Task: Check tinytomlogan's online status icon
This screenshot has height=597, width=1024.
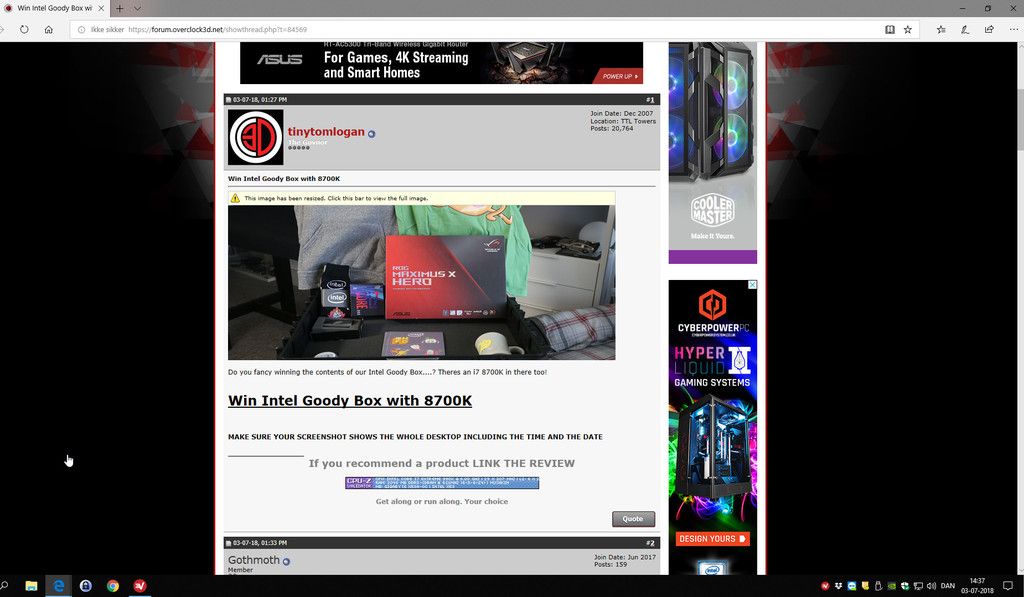Action: (372, 134)
